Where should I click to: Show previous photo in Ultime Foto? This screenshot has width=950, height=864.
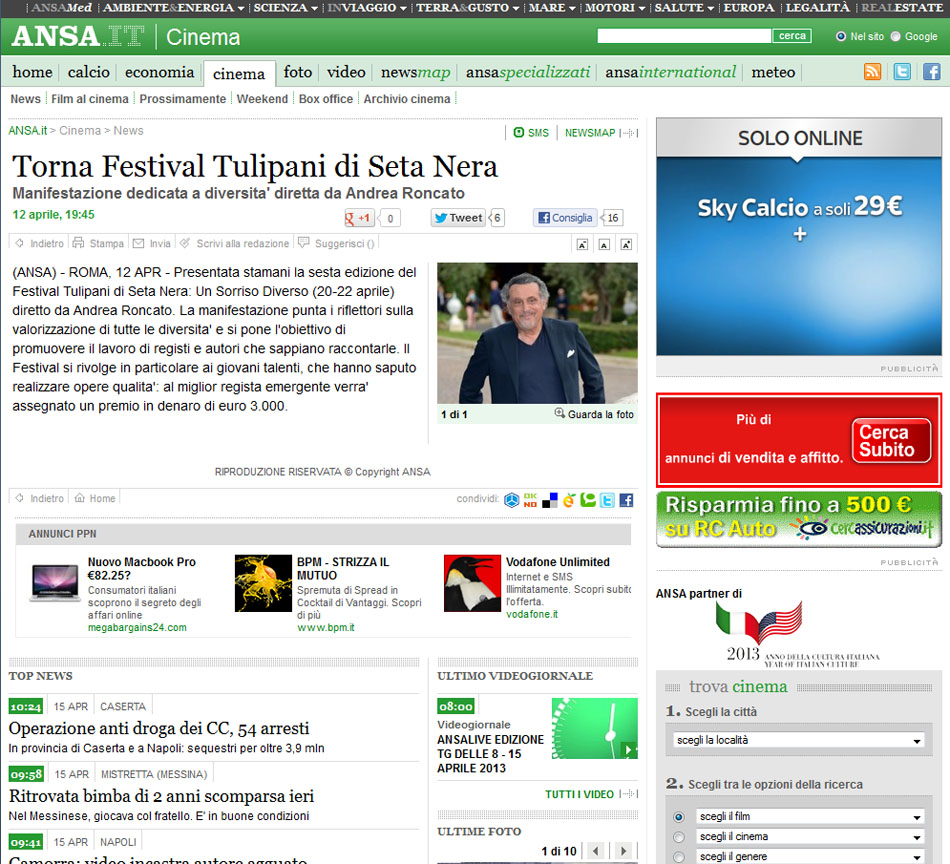596,851
